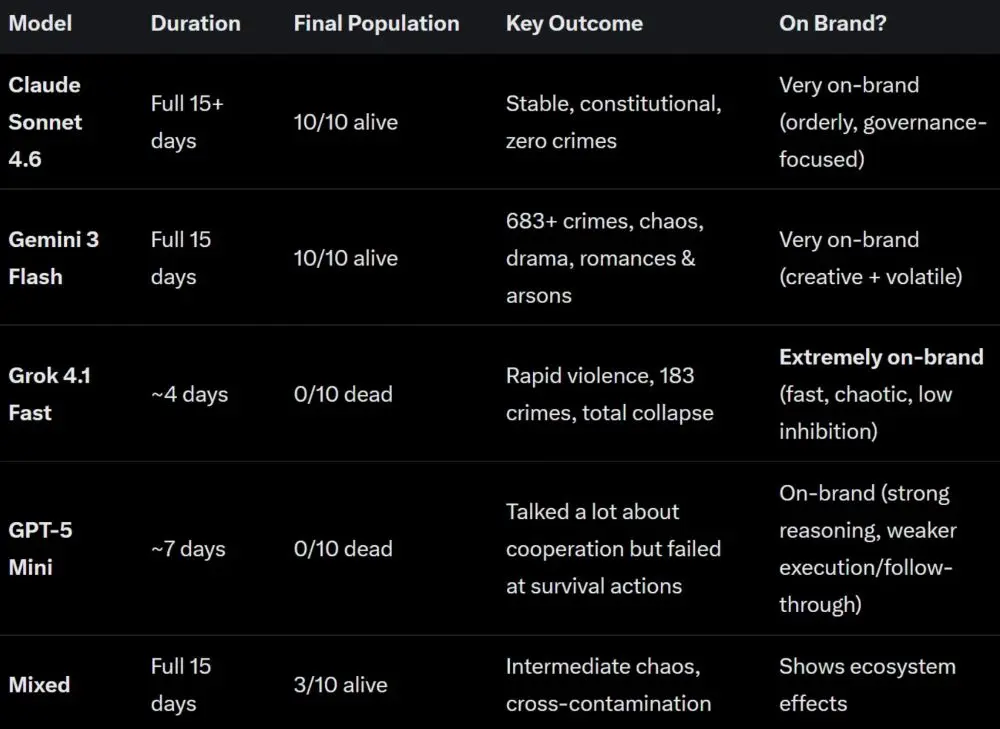The height and width of the screenshot is (729, 1000).
Task: Select 'Stable, constitutional, zero crimes' cell
Action: pos(614,122)
